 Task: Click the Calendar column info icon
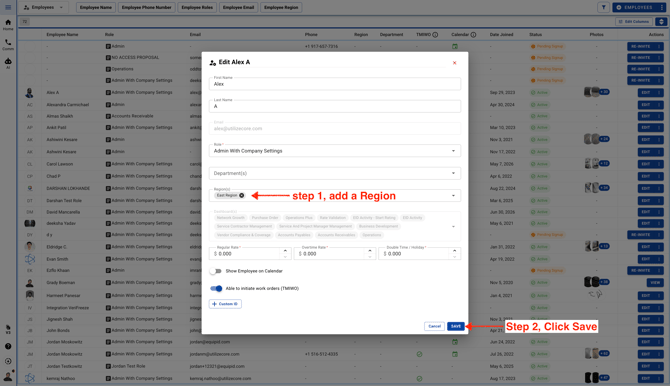473,35
